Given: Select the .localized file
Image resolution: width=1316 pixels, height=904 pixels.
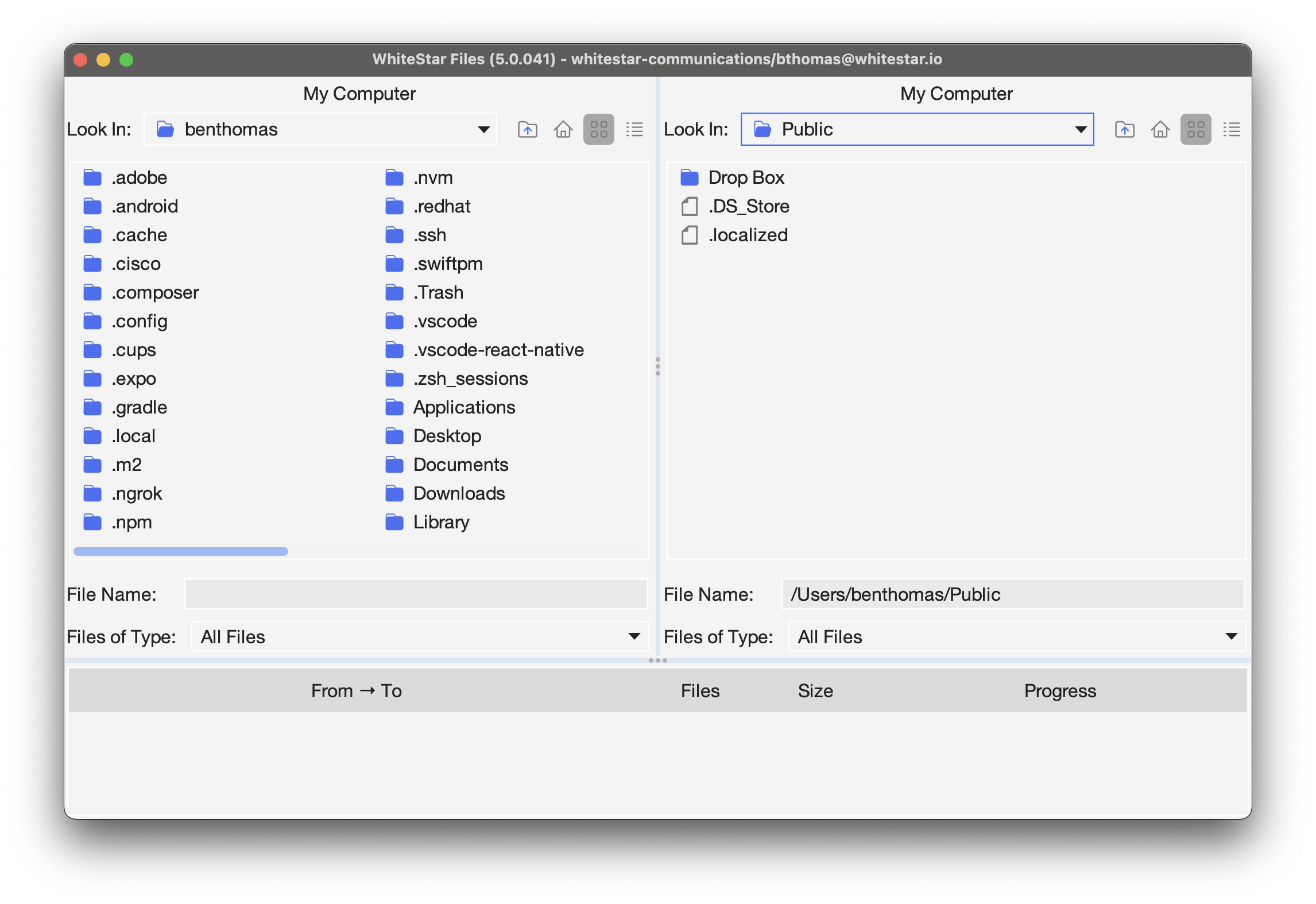Looking at the screenshot, I should pyautogui.click(x=734, y=235).
